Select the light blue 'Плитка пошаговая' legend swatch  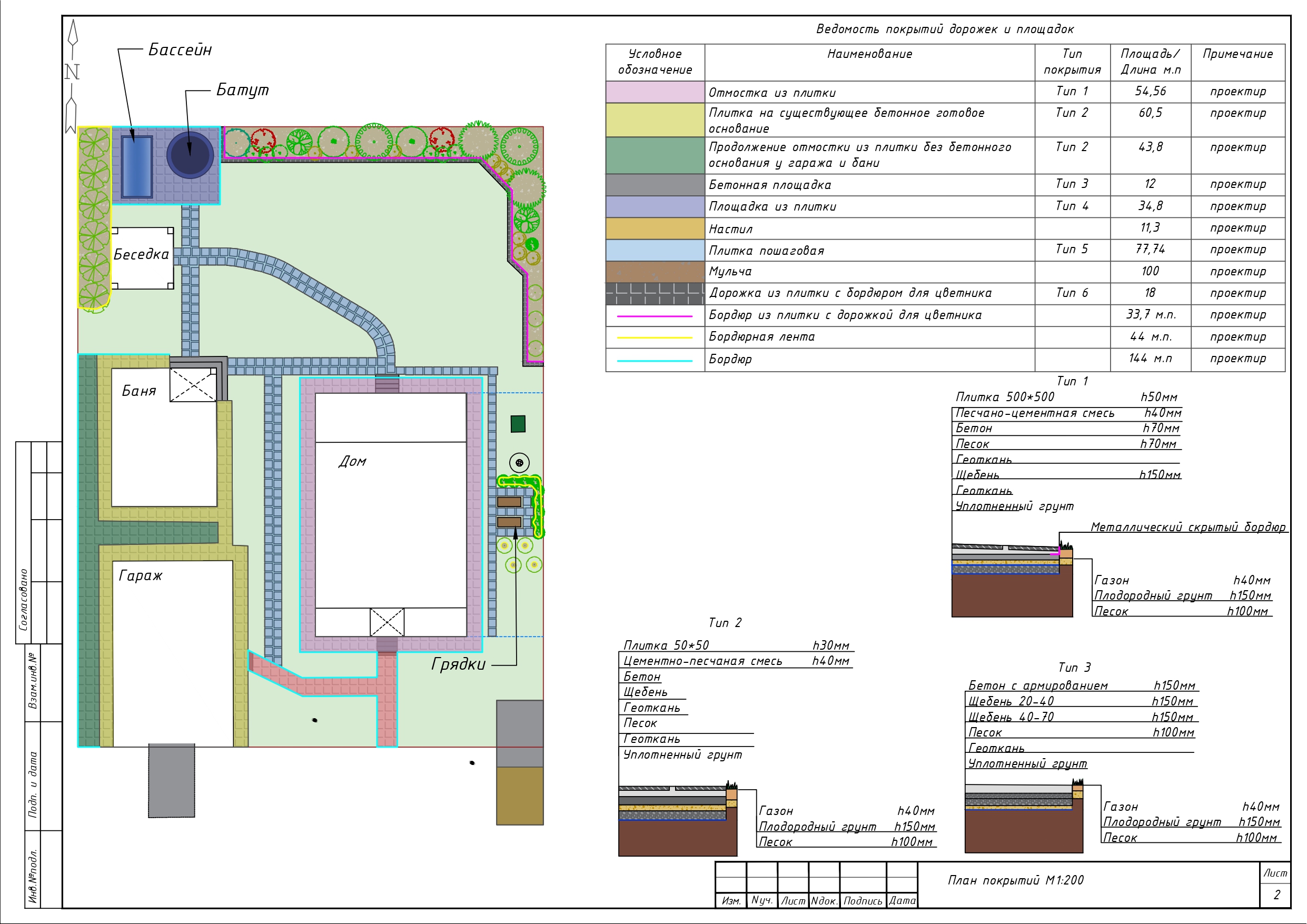tap(655, 250)
